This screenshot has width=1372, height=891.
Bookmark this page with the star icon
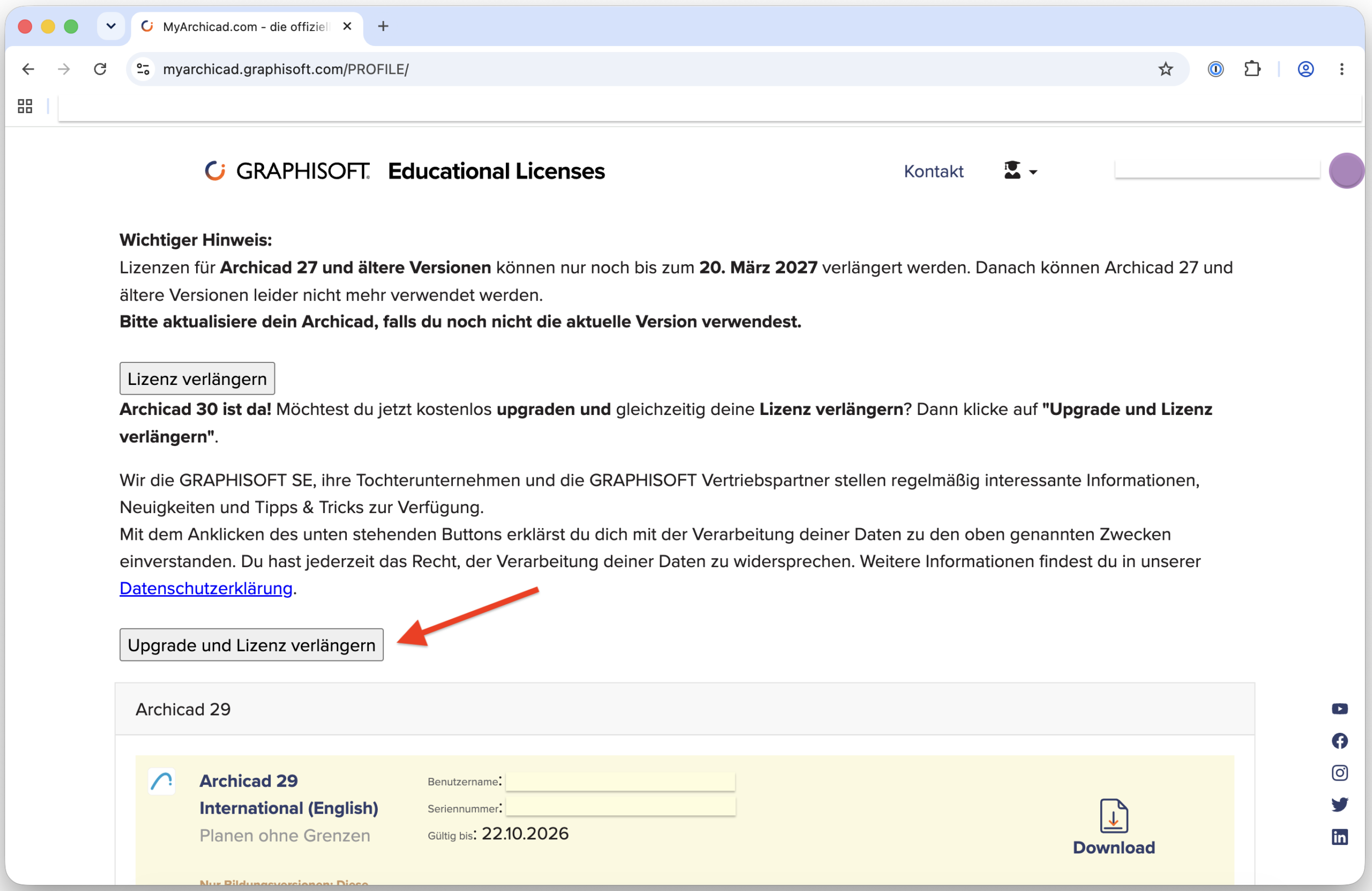(1165, 69)
